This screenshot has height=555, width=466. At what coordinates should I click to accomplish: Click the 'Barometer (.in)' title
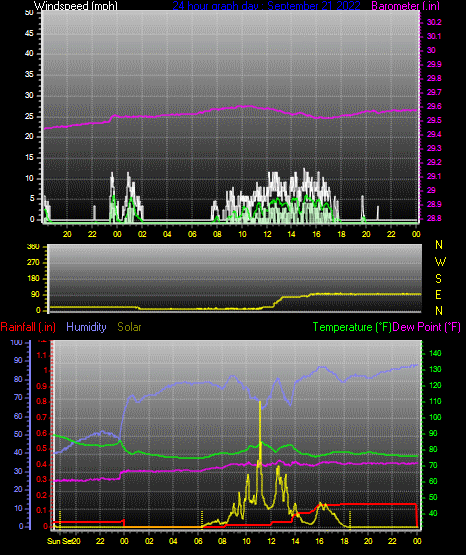pyautogui.click(x=405, y=6)
